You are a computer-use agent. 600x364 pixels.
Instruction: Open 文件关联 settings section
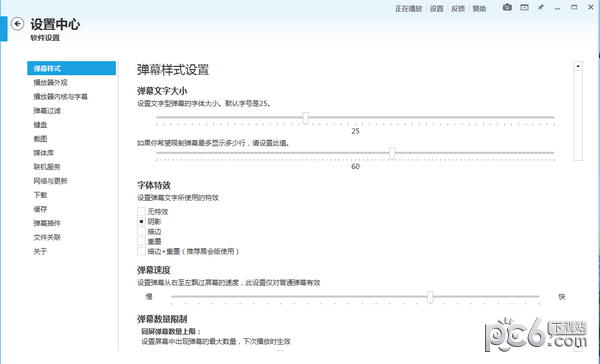pyautogui.click(x=47, y=237)
